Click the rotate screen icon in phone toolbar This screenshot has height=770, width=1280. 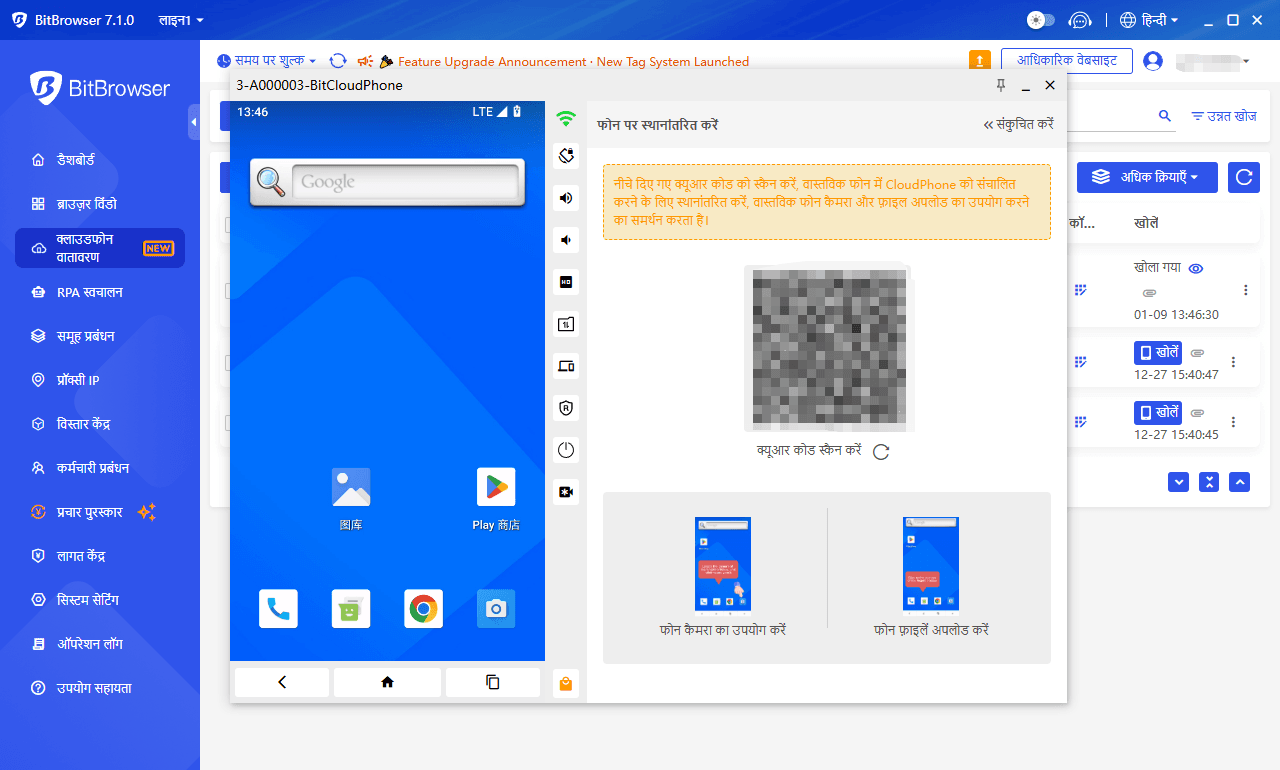(x=566, y=155)
